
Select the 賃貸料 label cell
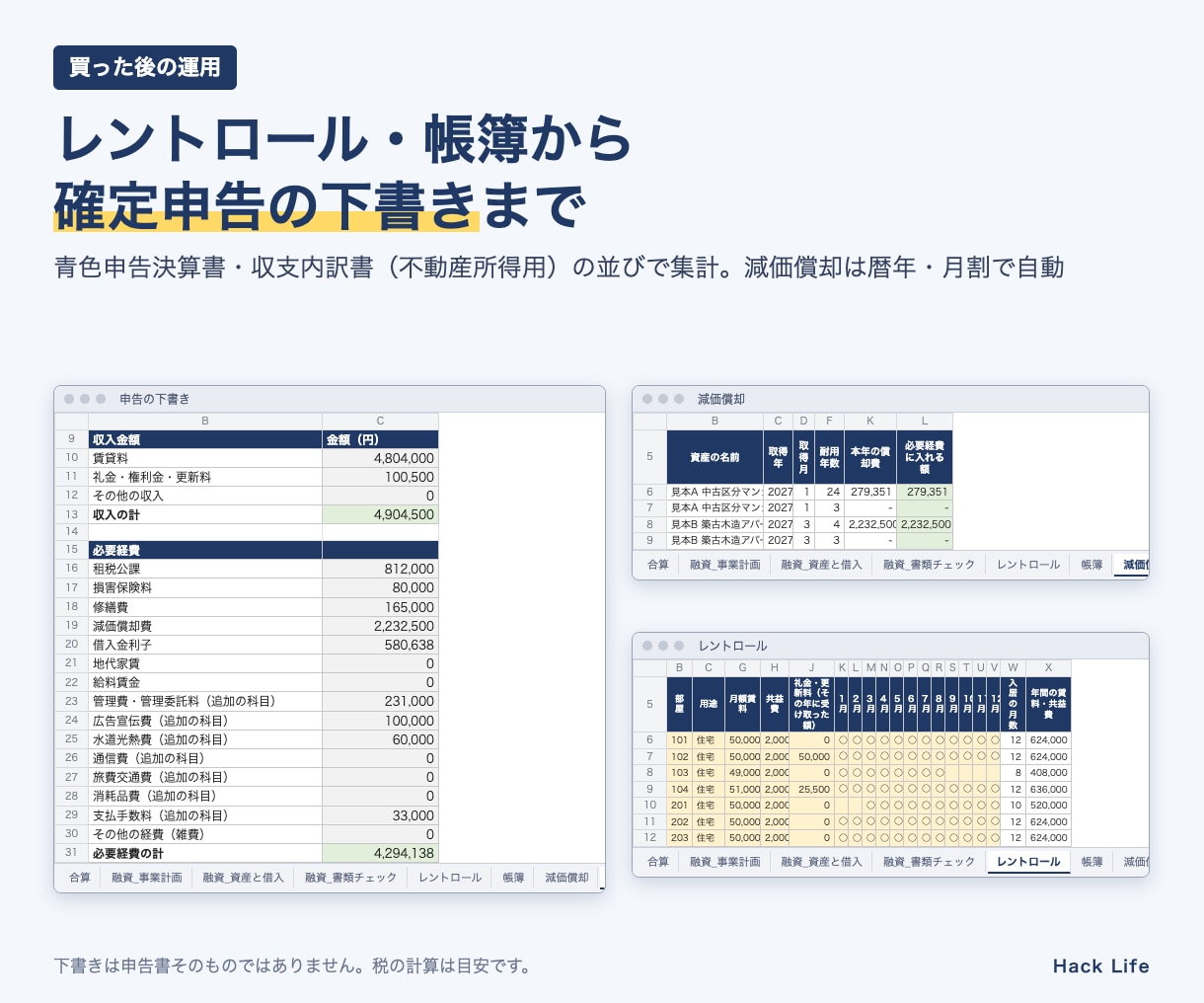pos(205,458)
